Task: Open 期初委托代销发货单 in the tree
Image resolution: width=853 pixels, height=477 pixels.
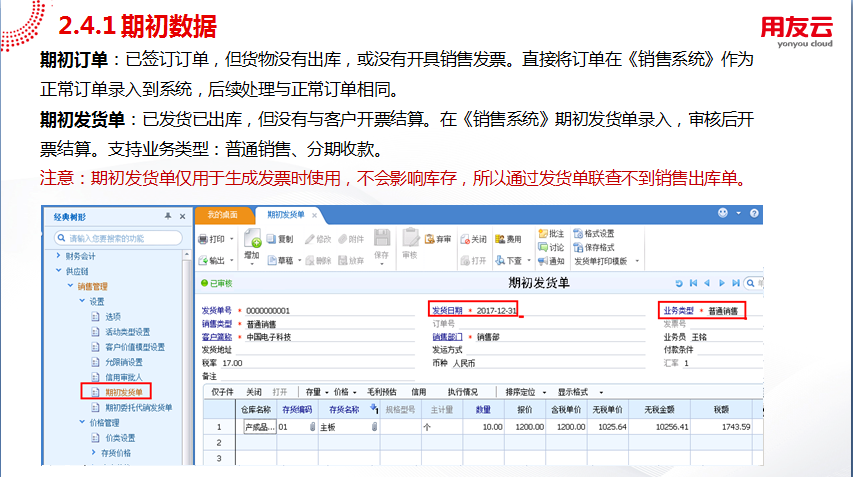Action: click(x=138, y=408)
